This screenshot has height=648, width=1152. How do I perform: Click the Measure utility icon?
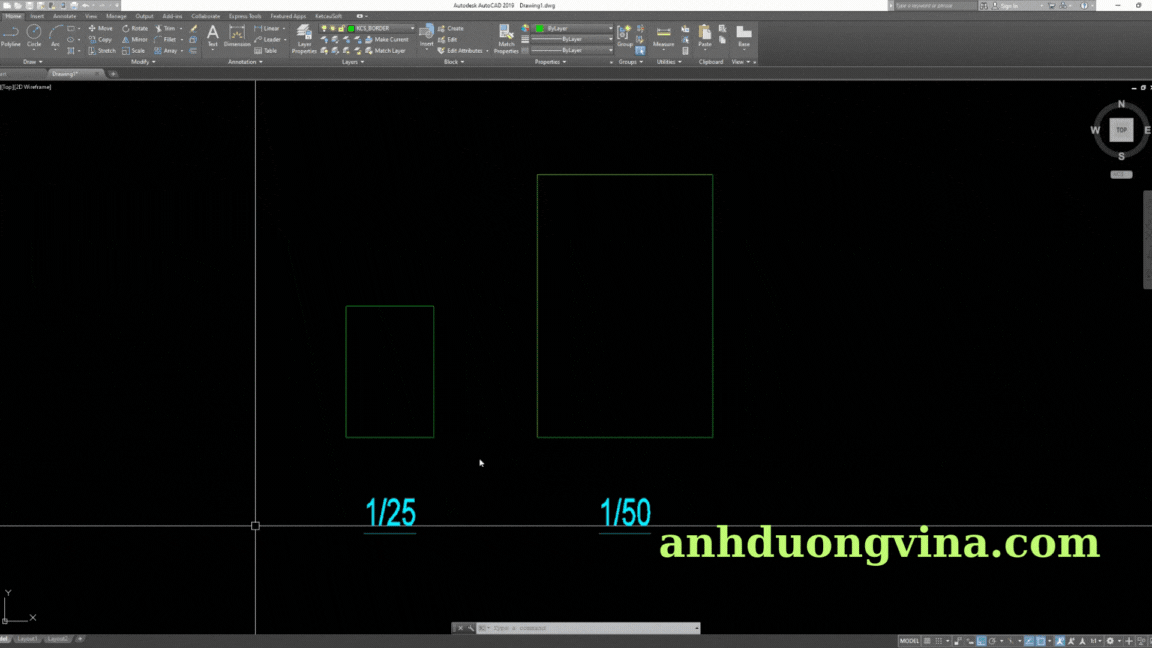[663, 36]
